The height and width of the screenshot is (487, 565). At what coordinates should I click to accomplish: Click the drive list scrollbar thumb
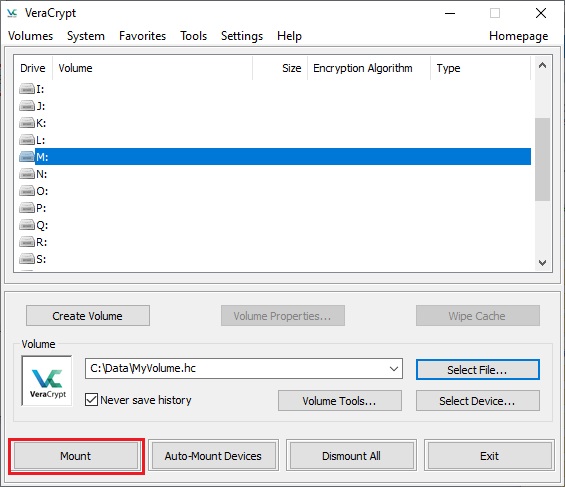tap(542, 159)
